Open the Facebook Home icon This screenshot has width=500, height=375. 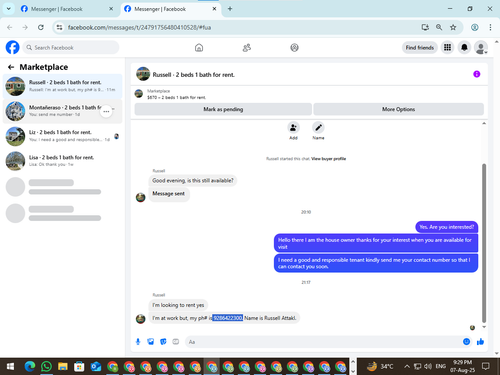(199, 48)
